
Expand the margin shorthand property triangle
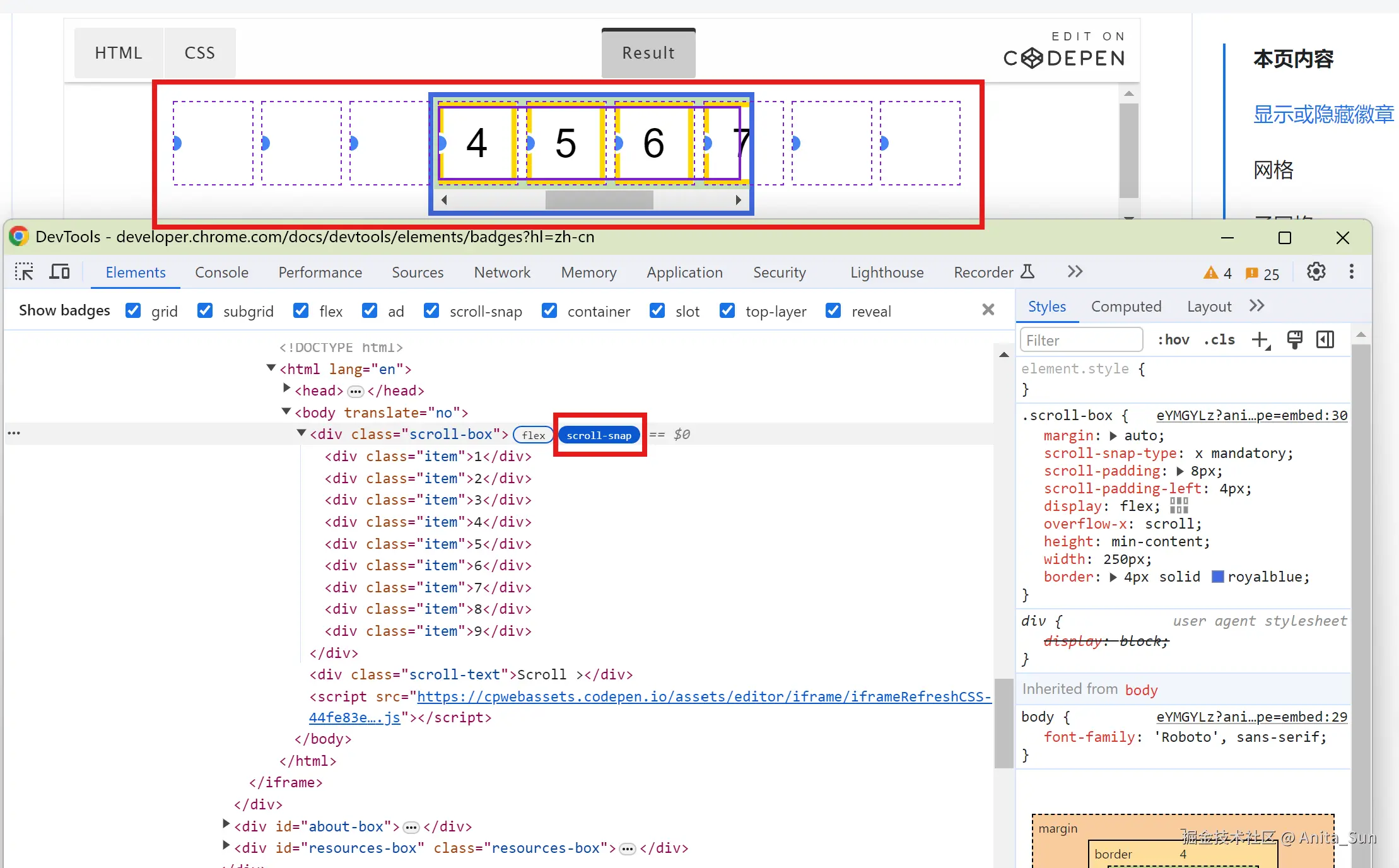[1113, 435]
